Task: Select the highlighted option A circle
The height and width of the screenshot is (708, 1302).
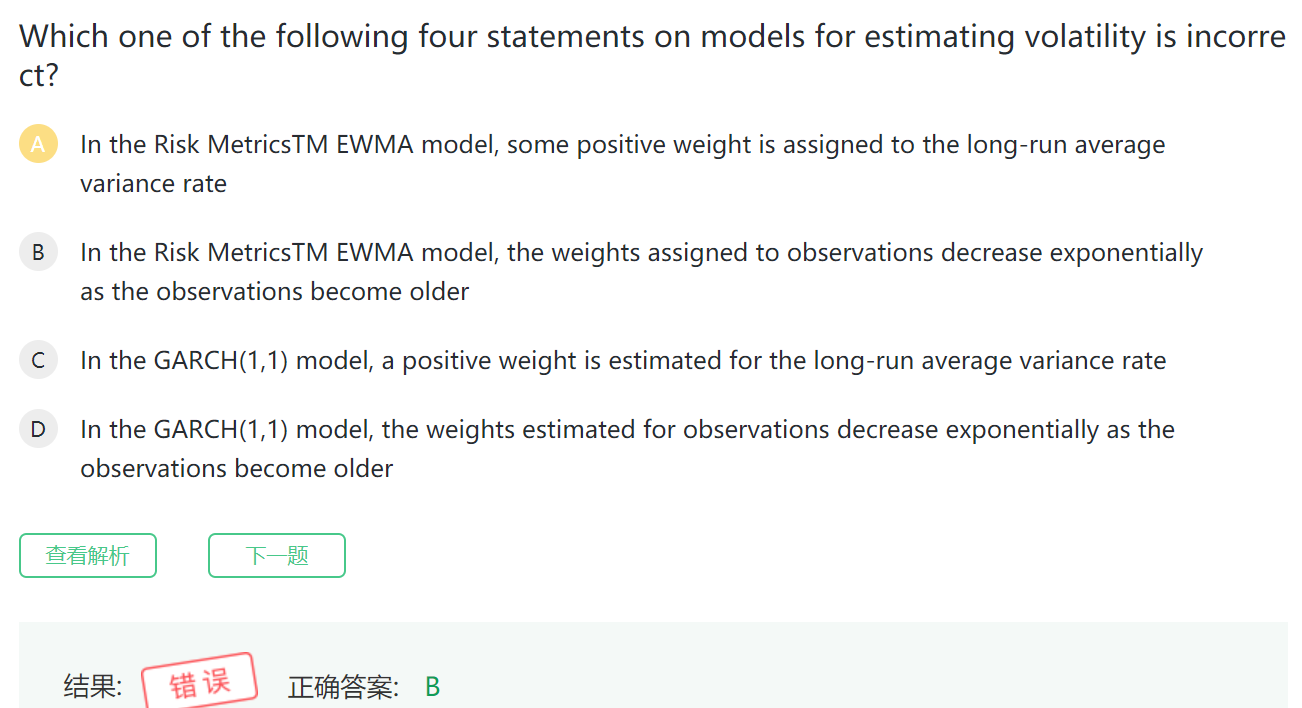Action: [x=38, y=145]
